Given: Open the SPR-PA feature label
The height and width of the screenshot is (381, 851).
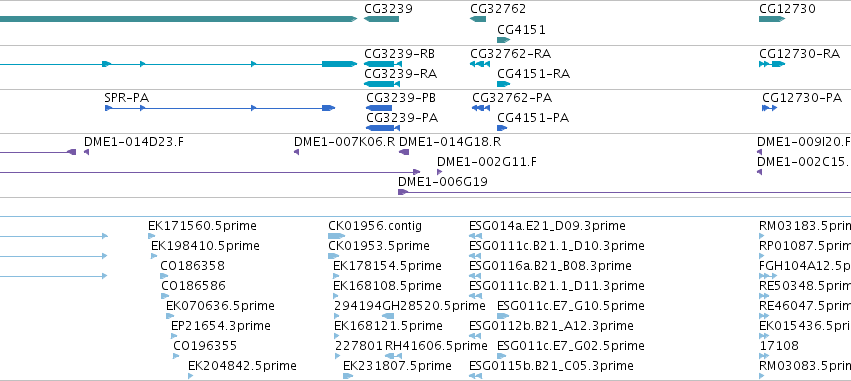Looking at the screenshot, I should (126, 98).
